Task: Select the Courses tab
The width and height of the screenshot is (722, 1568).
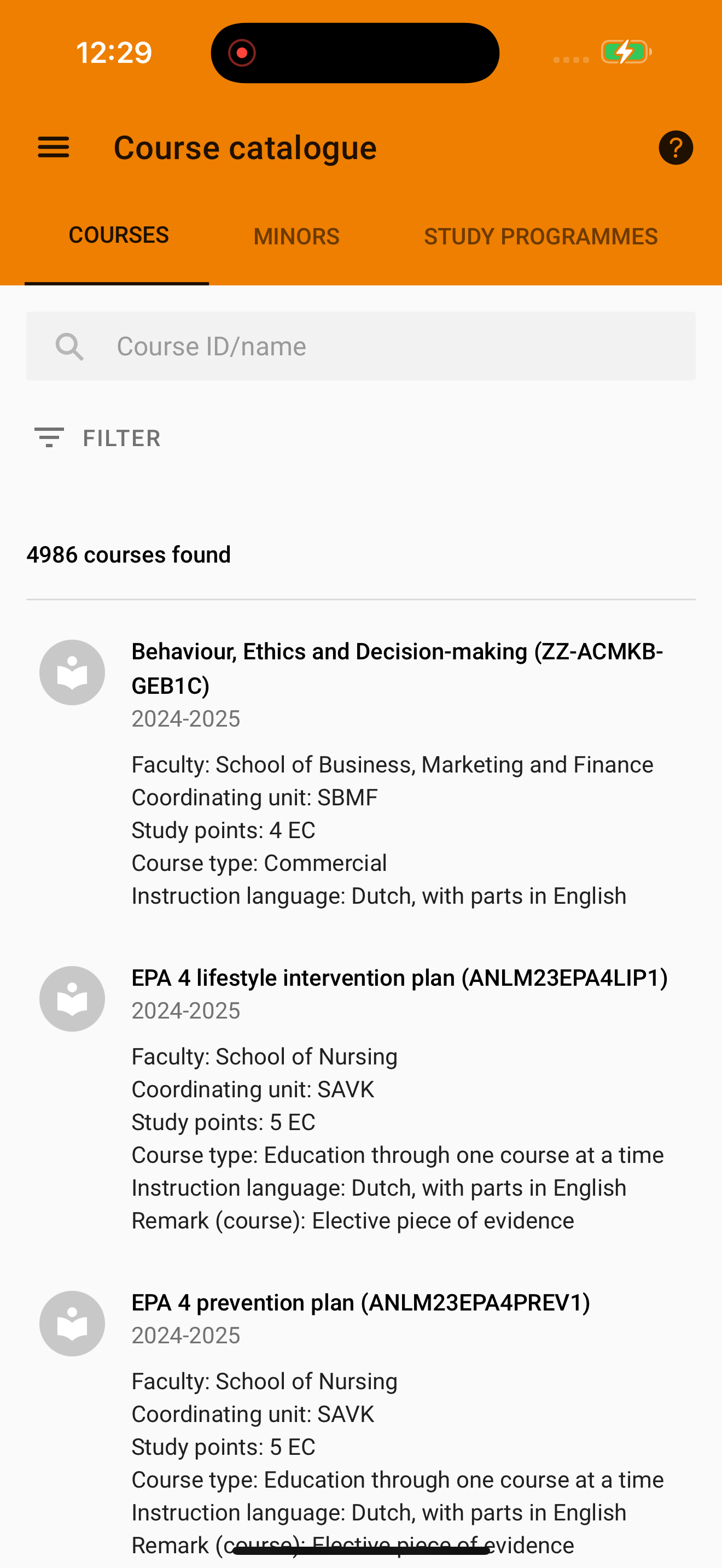Action: coord(119,235)
